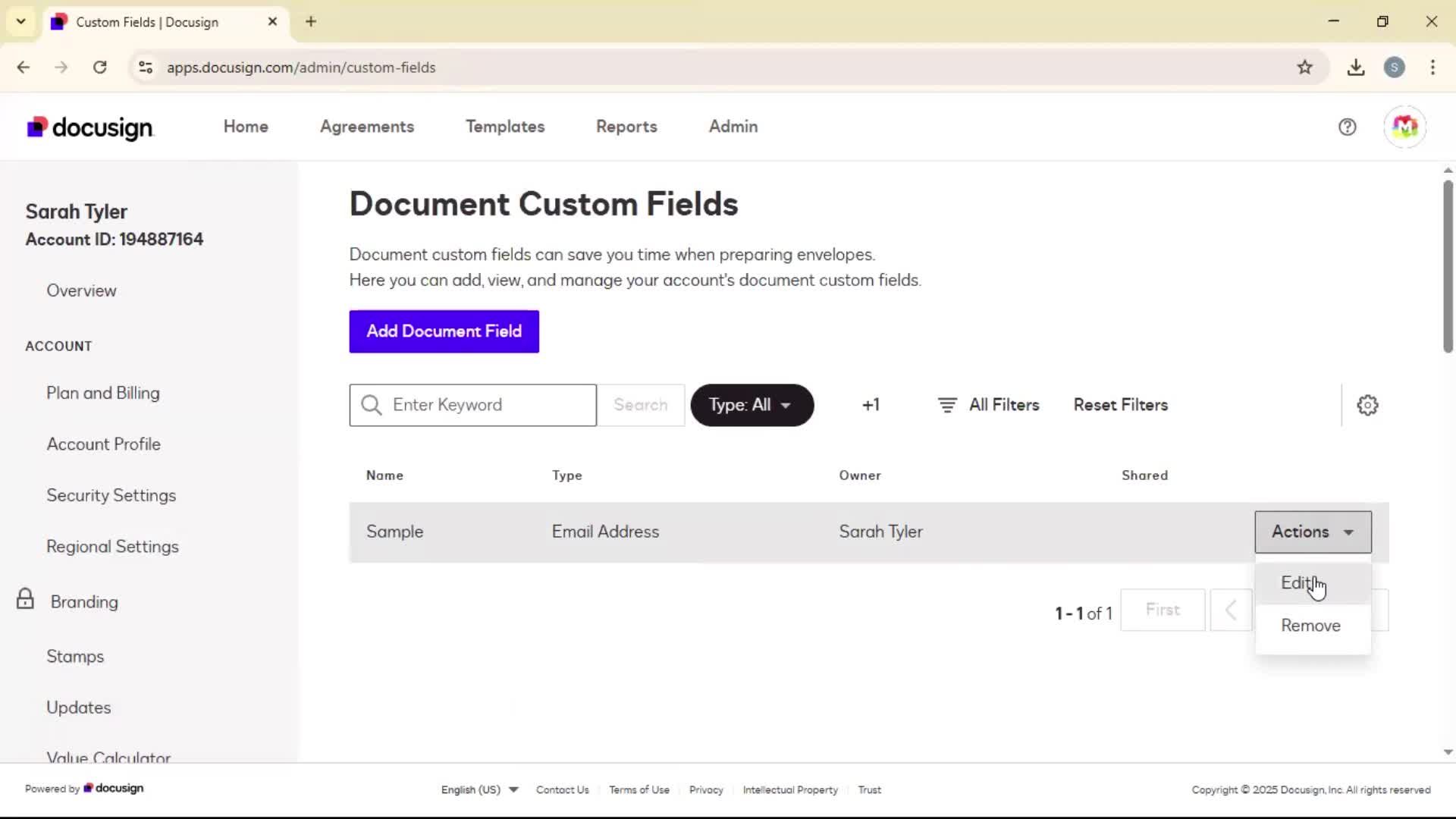Screen dimensions: 1456x819
Task: Reload the page with refresh icon
Action: coord(99,67)
